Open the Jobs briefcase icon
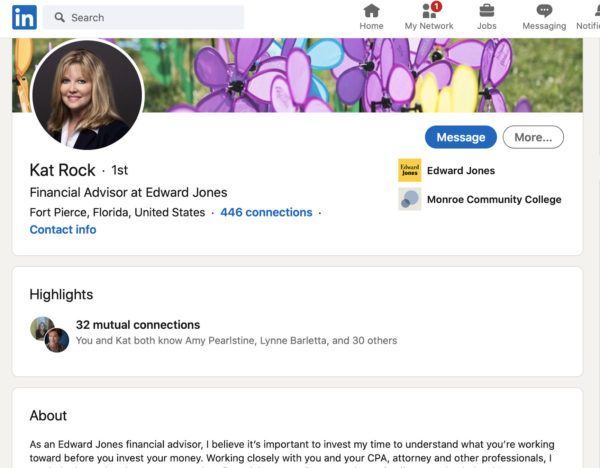The width and height of the screenshot is (600, 468). point(486,11)
